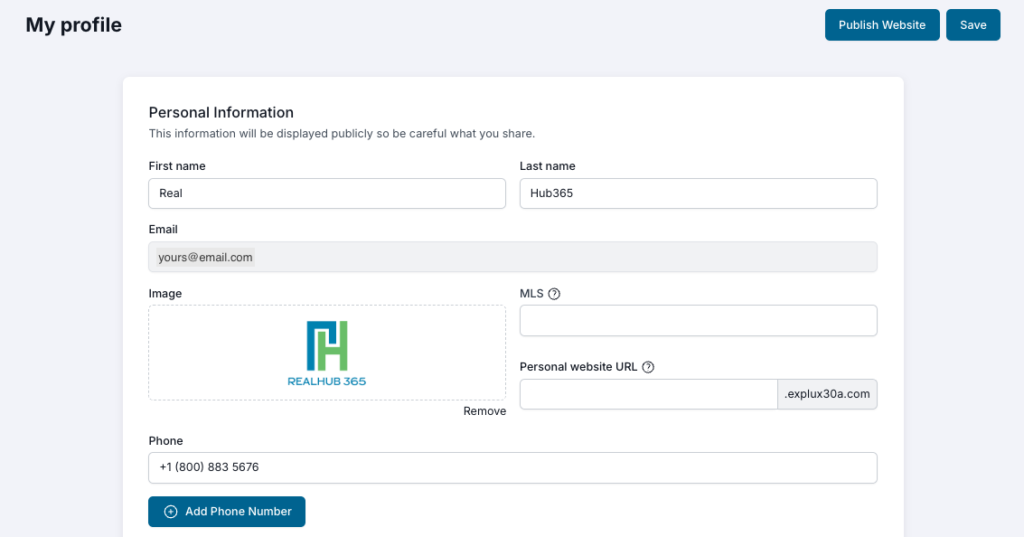Click the .explux30a.com domain suffix

tap(827, 394)
